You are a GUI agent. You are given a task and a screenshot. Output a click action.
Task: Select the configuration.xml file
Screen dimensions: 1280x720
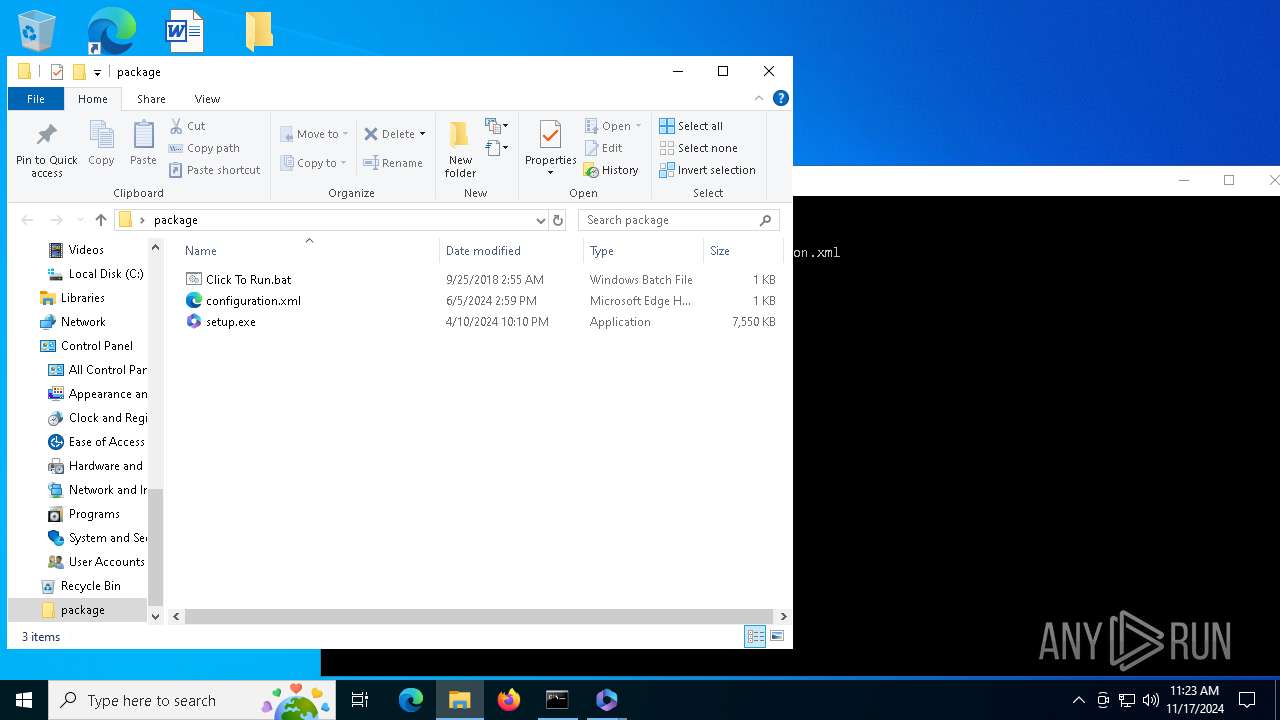[x=253, y=301]
